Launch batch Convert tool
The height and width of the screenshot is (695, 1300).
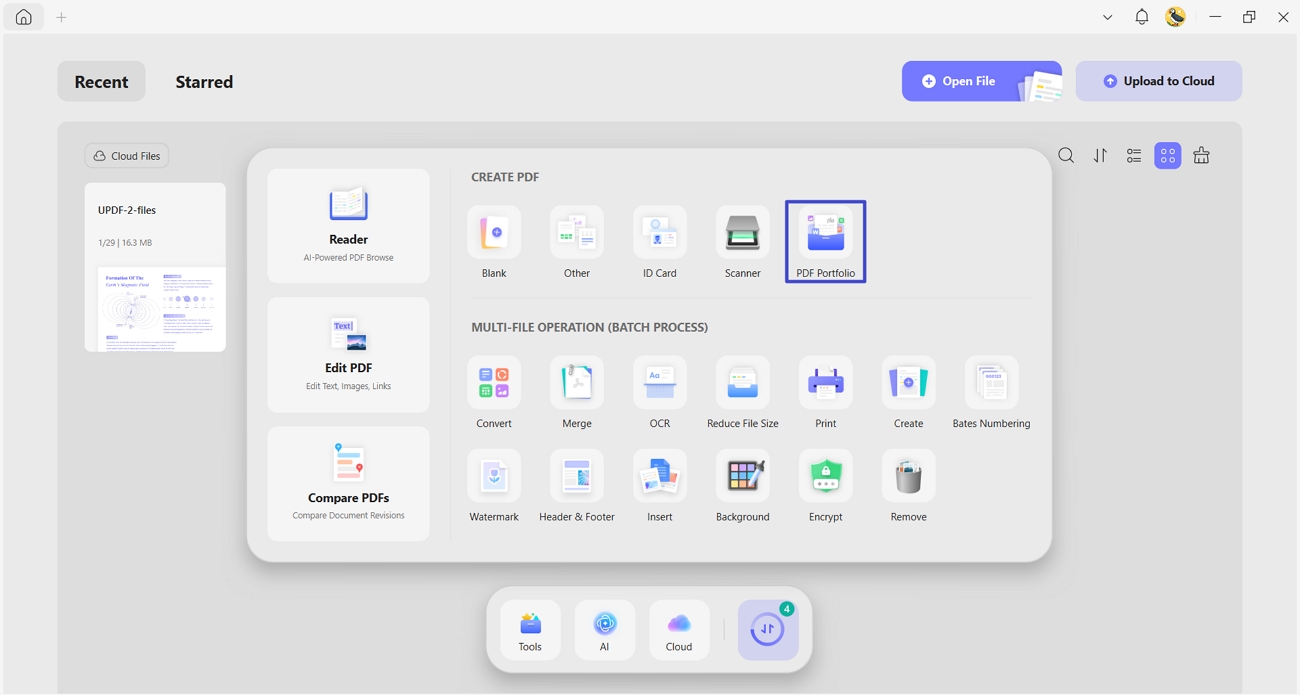494,392
